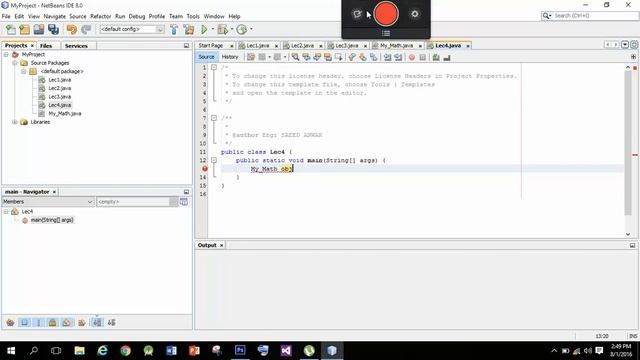Click the New File toolbar icon
The height and width of the screenshot is (360, 640).
pyautogui.click(x=11, y=29)
